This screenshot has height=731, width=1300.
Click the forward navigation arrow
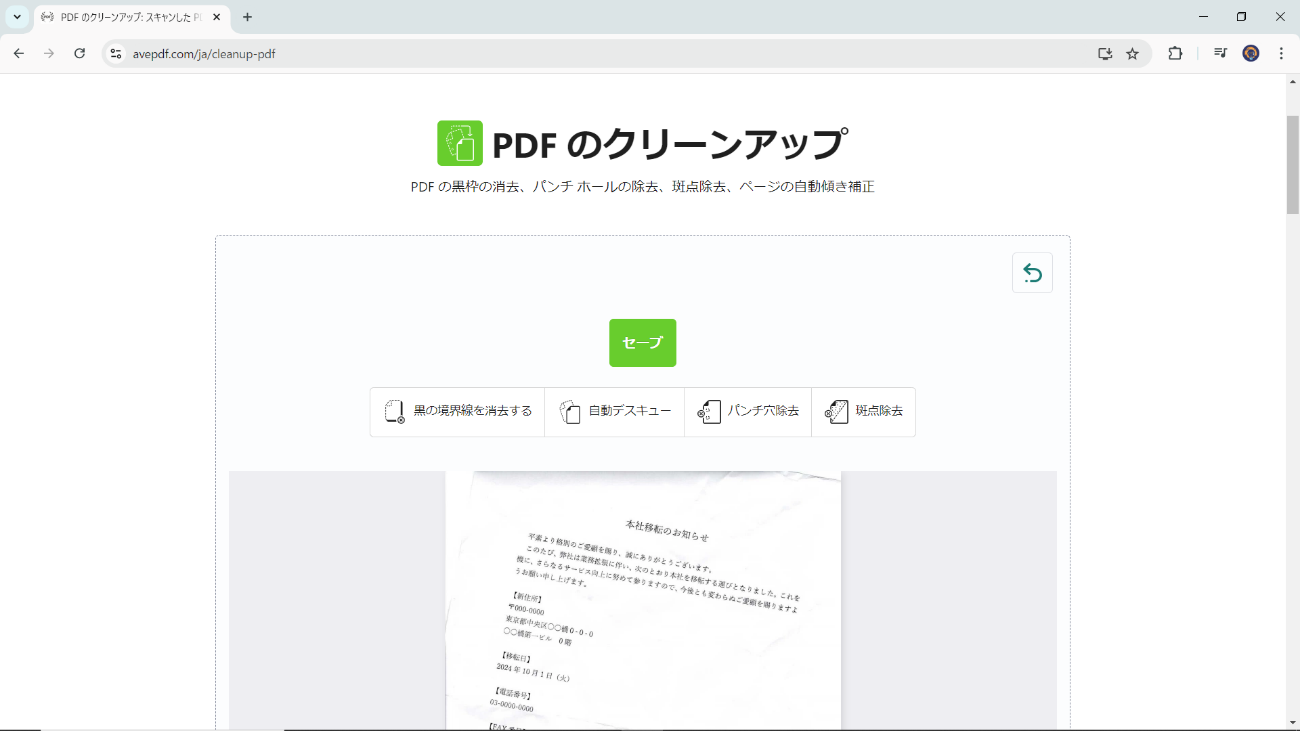(x=49, y=54)
